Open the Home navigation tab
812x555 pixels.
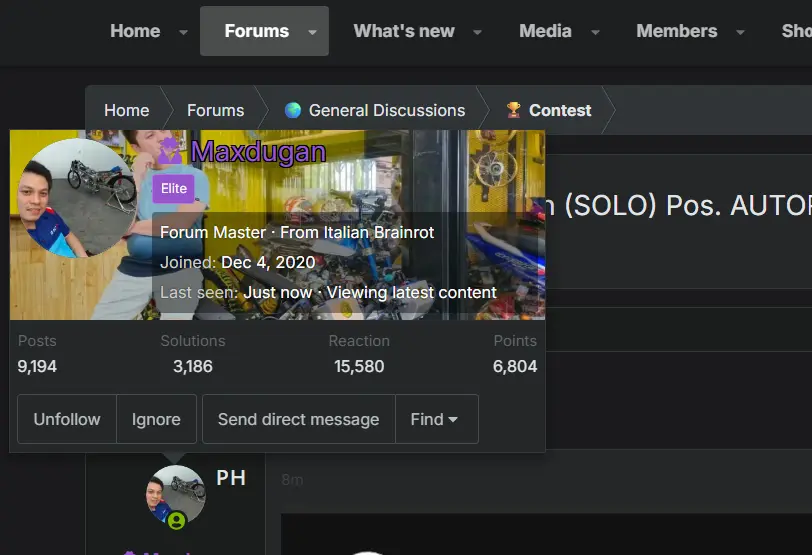(135, 31)
